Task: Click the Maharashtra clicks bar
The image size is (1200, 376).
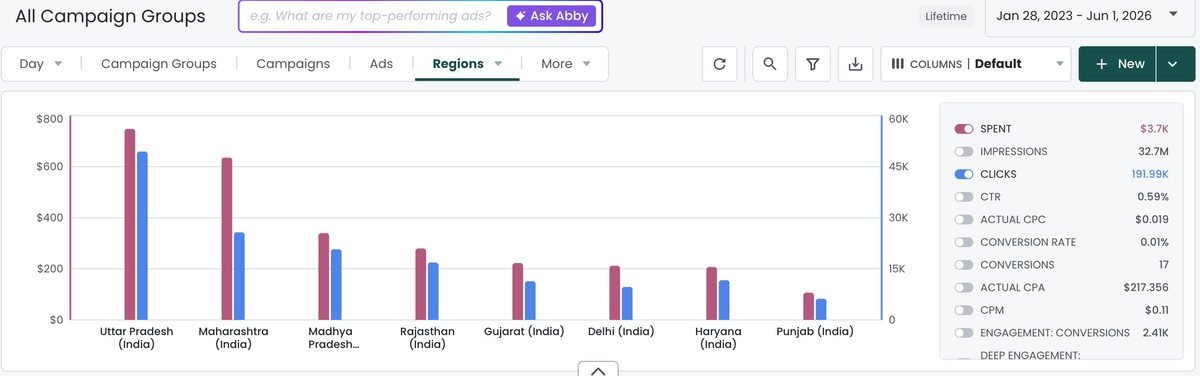Action: click(239, 276)
